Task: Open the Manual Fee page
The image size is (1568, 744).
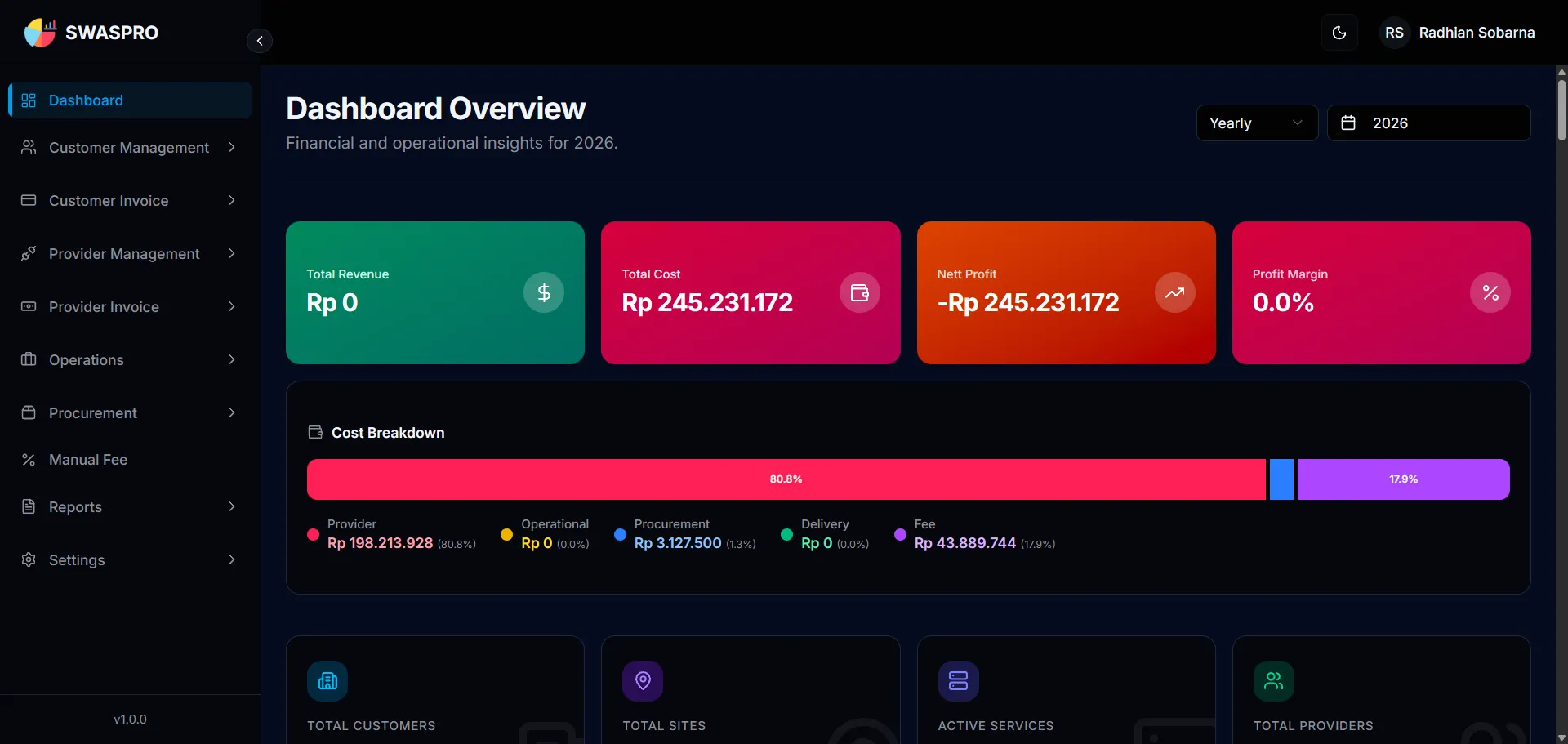Action: 131,460
